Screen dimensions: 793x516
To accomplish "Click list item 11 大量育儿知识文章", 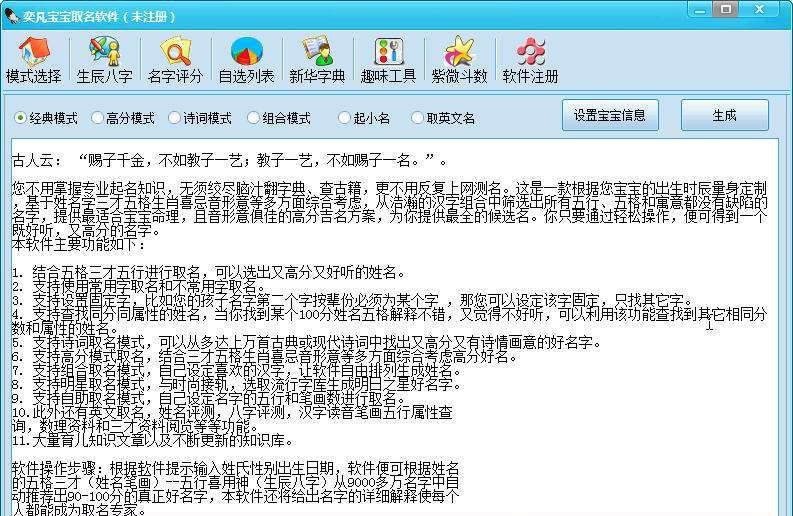I will tap(153, 441).
